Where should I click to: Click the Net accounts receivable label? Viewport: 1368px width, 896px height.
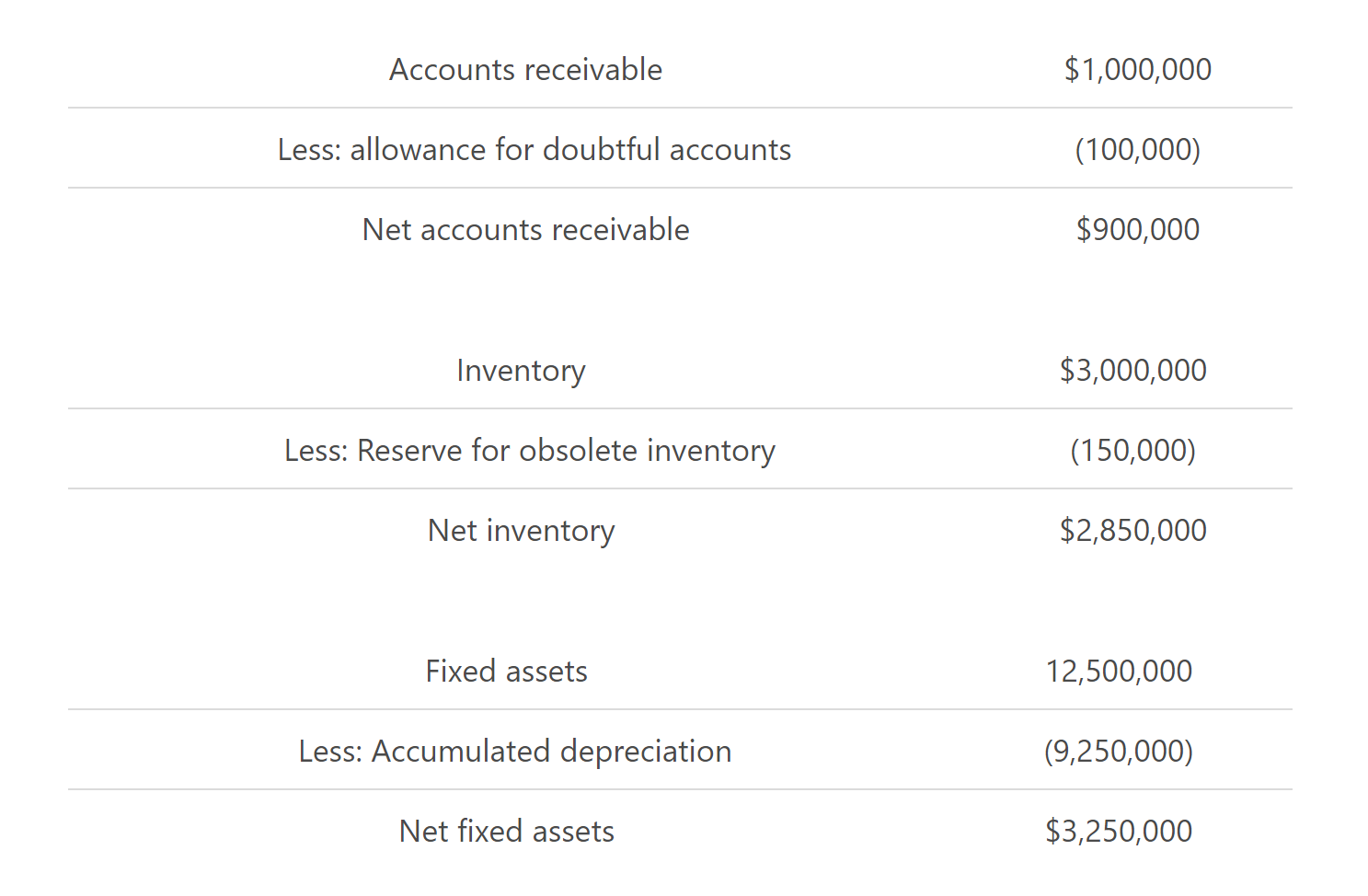[x=525, y=230]
